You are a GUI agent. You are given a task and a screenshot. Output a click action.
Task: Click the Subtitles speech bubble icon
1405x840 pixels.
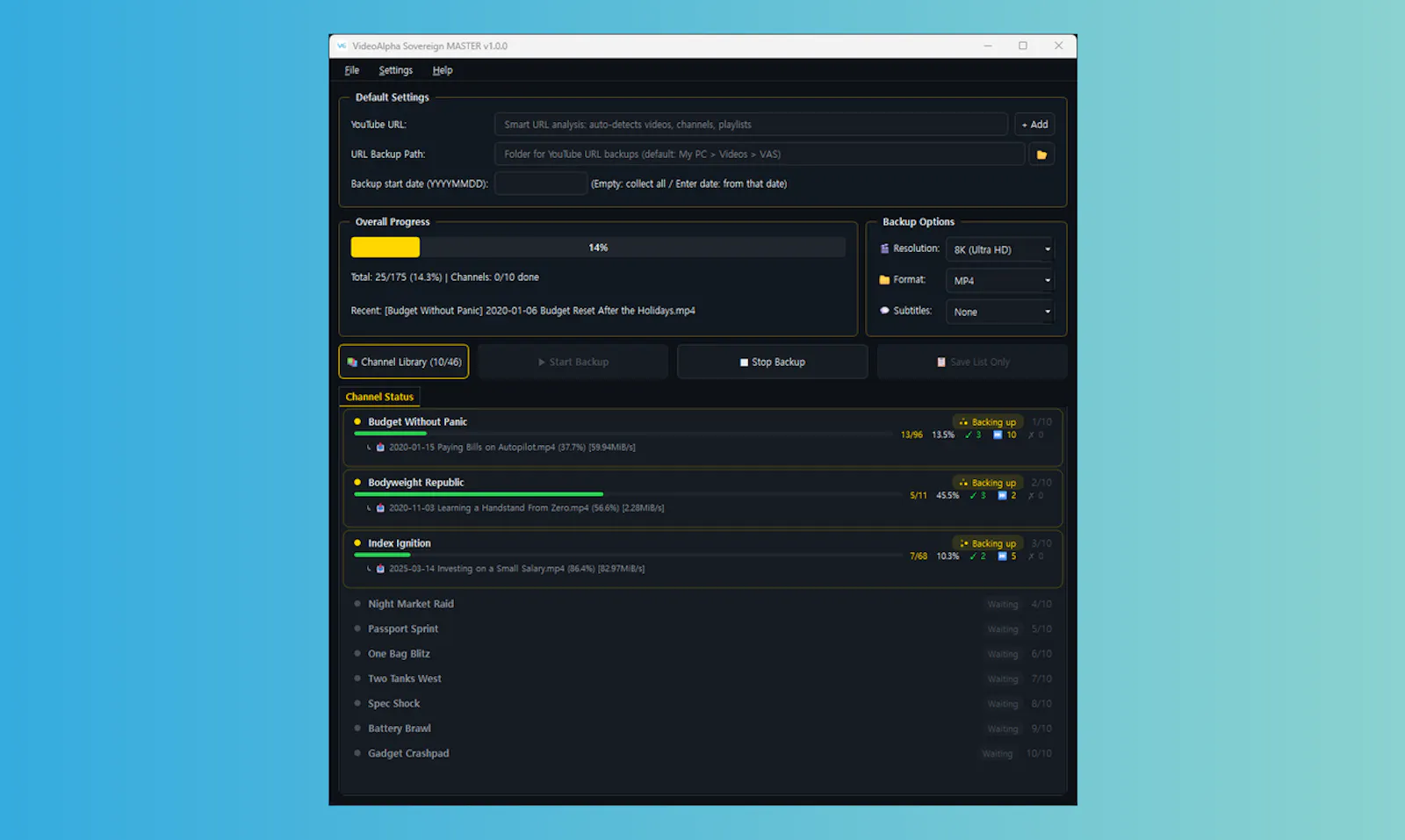tap(884, 311)
